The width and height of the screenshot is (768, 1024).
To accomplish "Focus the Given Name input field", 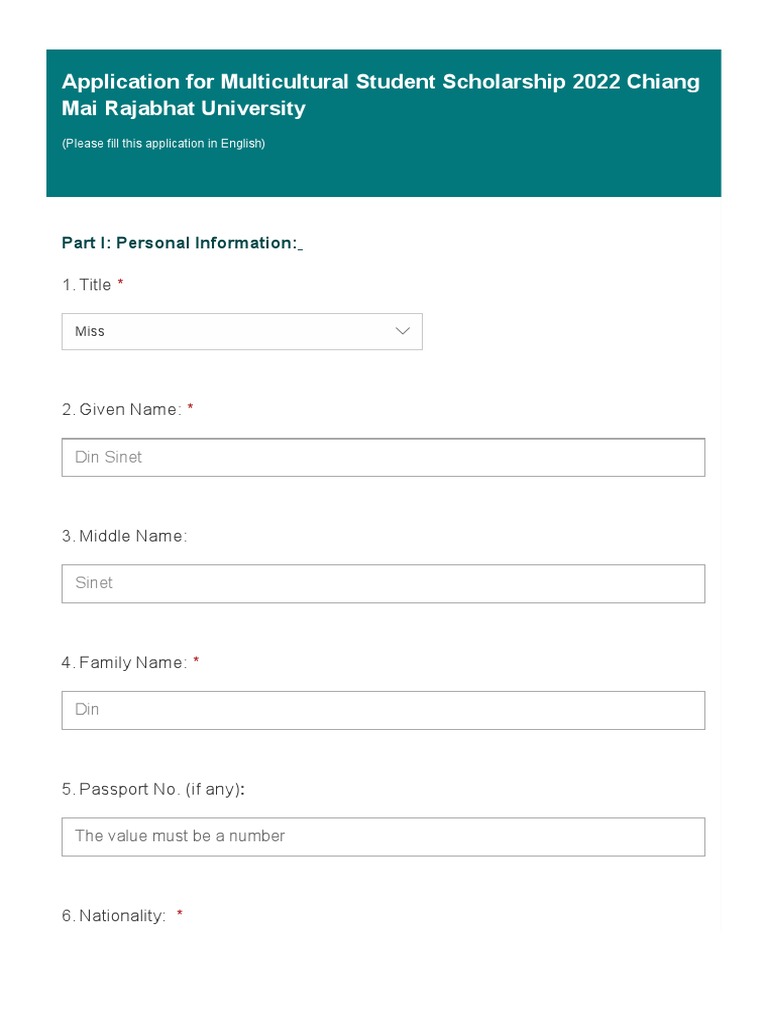I will point(383,457).
